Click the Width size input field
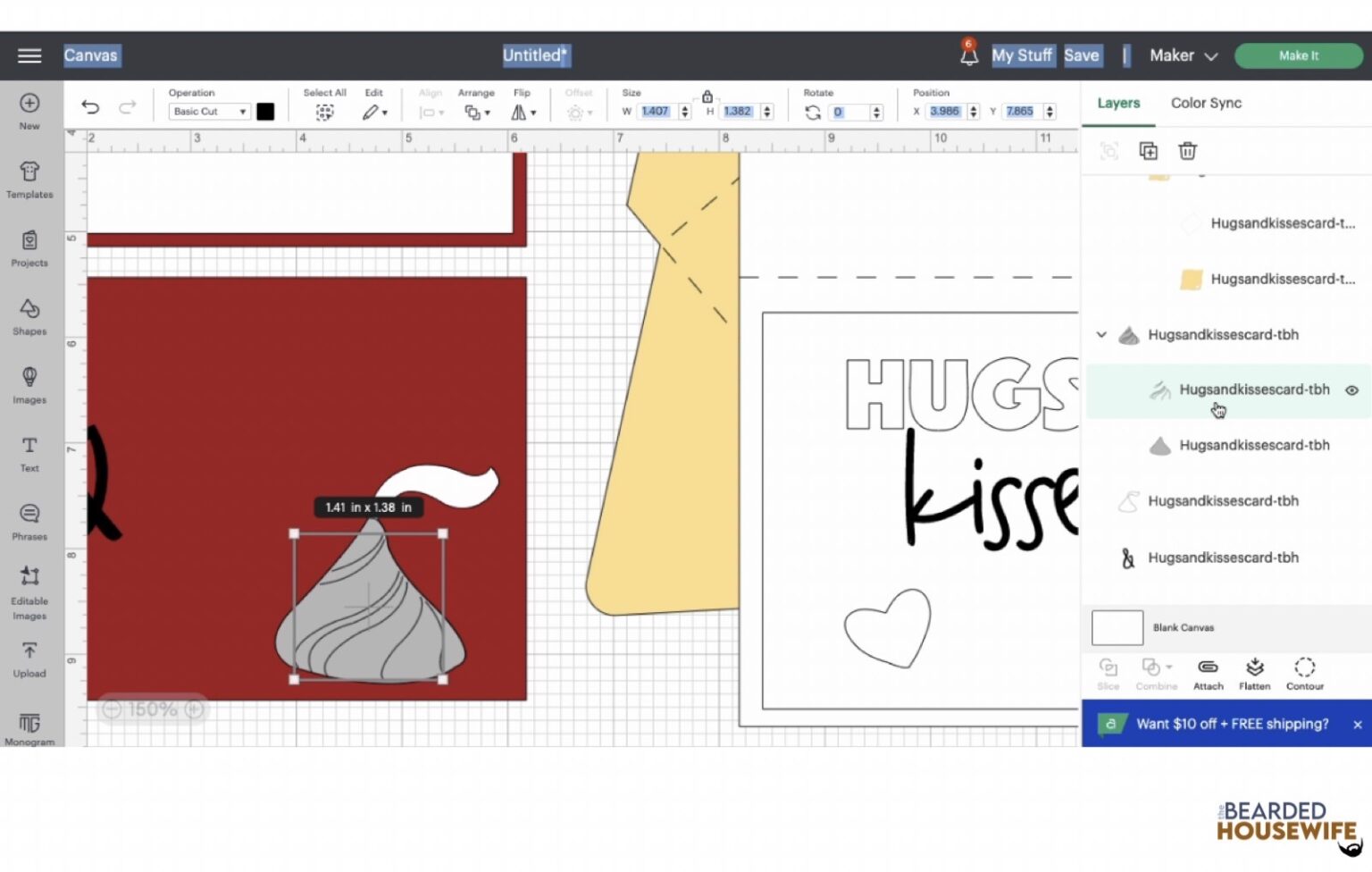 pyautogui.click(x=657, y=111)
